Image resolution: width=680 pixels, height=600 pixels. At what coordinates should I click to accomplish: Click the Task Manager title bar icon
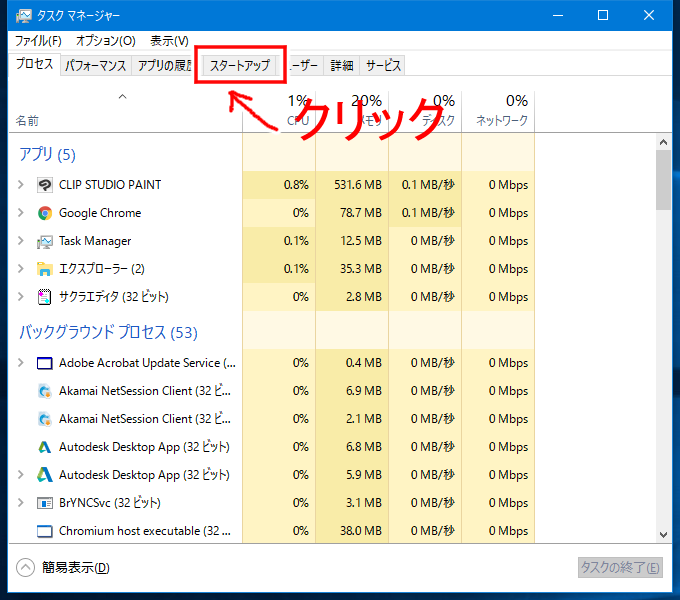23,16
